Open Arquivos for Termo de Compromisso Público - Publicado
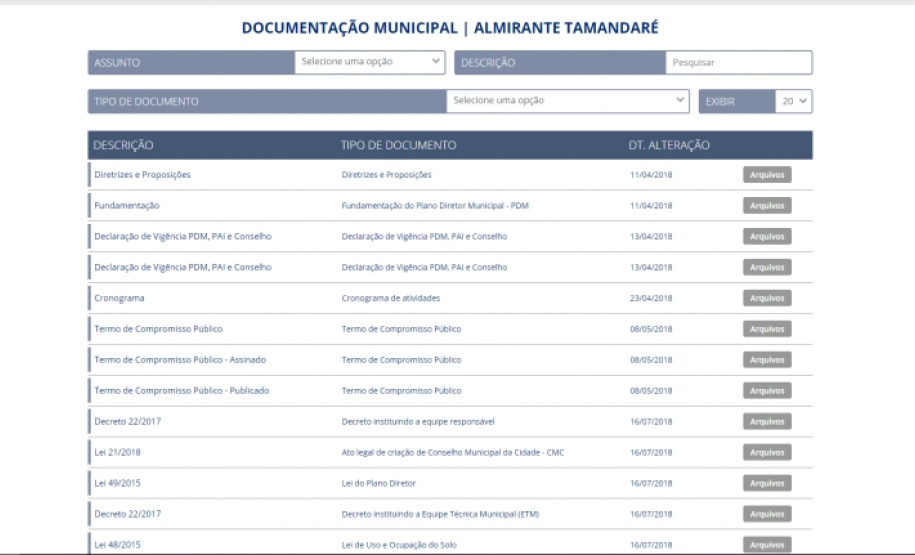 click(x=767, y=391)
